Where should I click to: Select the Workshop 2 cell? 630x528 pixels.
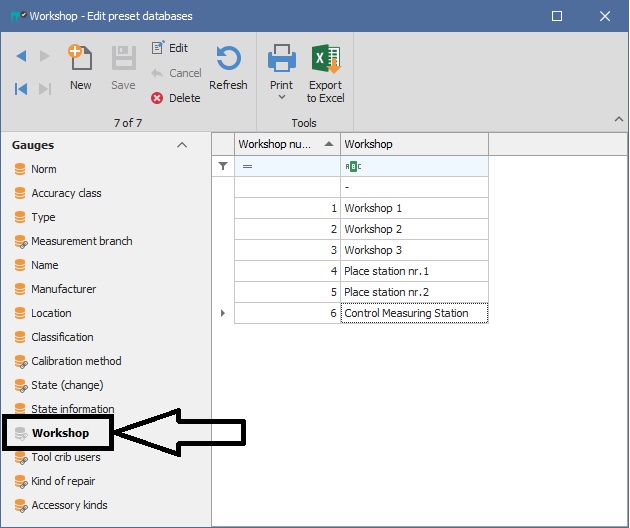pyautogui.click(x=414, y=229)
